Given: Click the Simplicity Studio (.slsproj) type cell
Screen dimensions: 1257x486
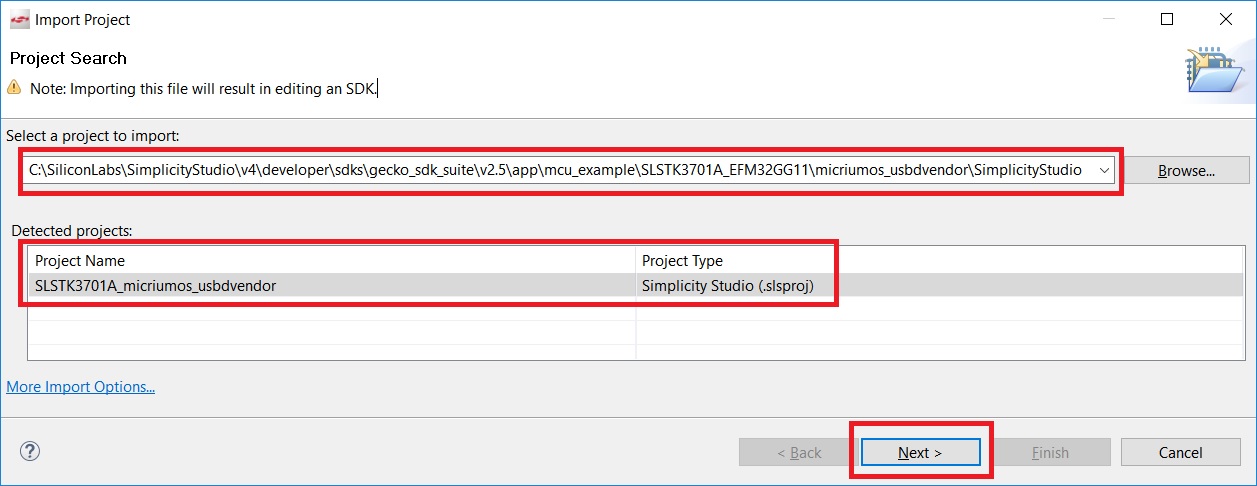Looking at the screenshot, I should coord(728,285).
